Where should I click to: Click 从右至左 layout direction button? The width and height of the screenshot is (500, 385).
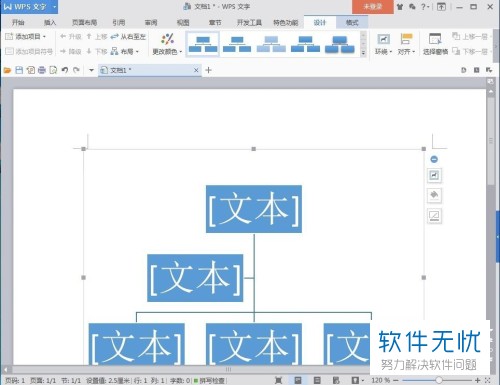[x=128, y=36]
